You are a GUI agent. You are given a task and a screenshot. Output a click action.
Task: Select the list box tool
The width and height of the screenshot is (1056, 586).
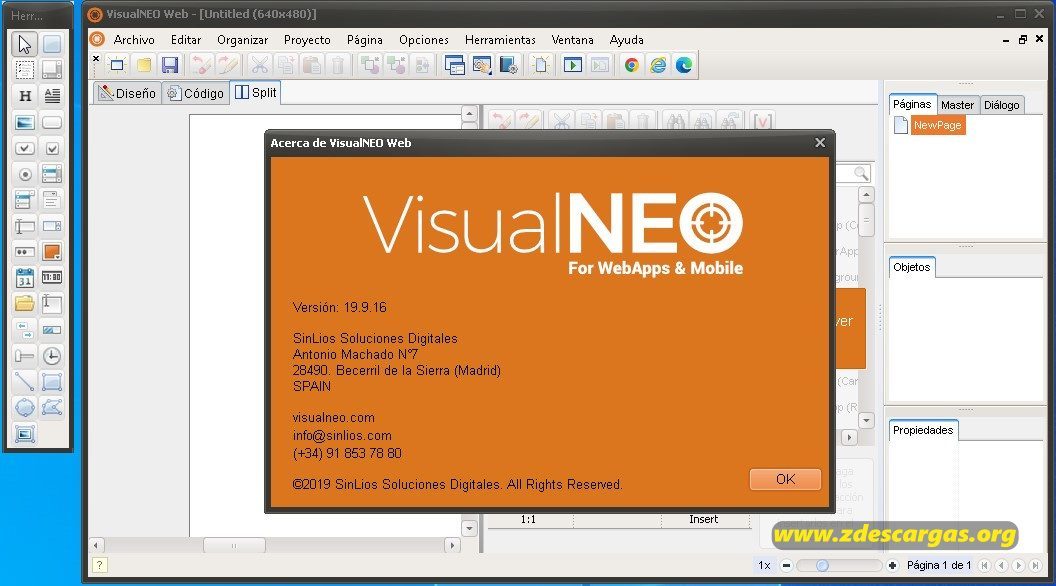pyautogui.click(x=52, y=174)
